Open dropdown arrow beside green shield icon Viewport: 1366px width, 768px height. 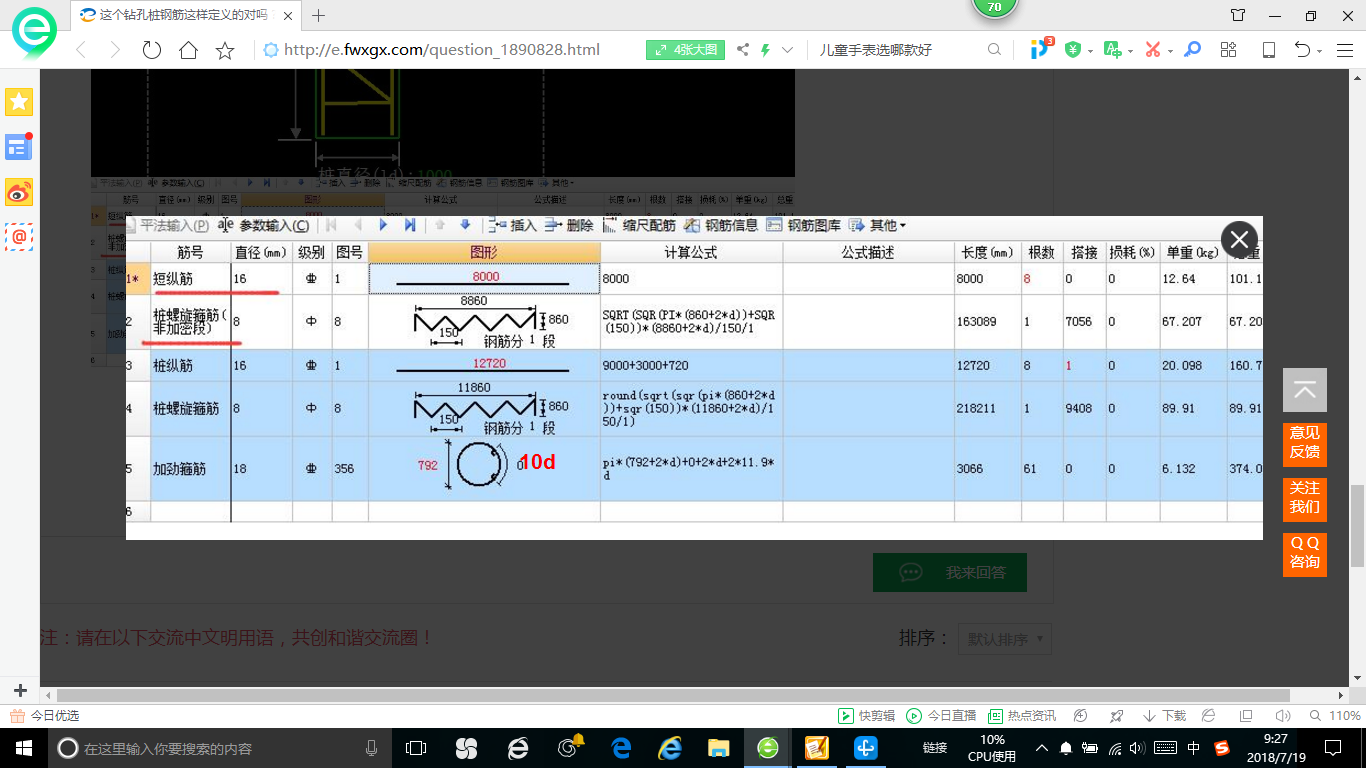pyautogui.click(x=1090, y=50)
